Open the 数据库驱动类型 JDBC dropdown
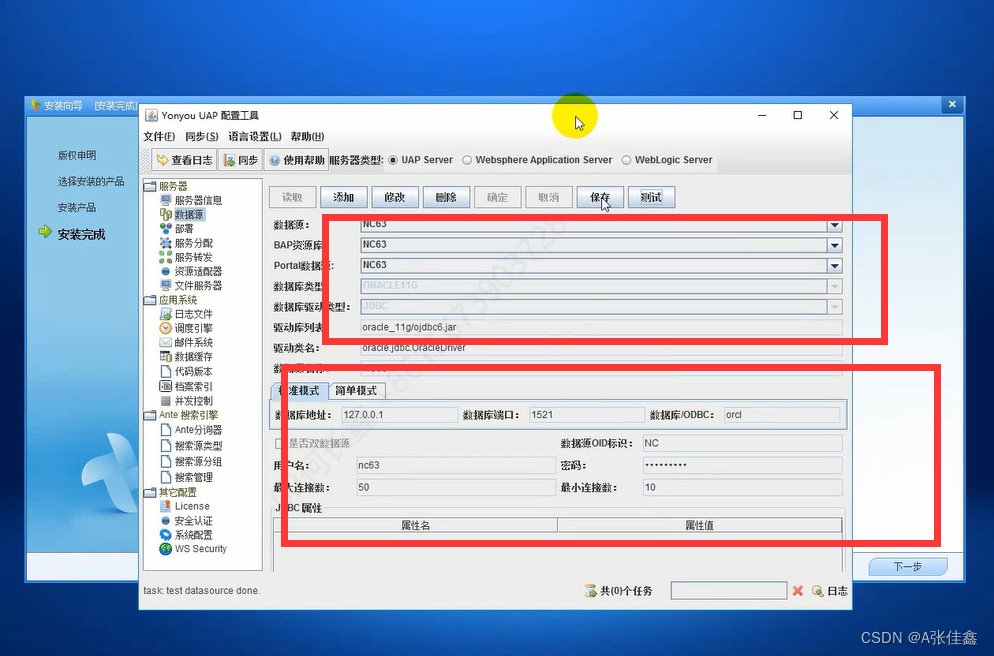Image resolution: width=994 pixels, height=656 pixels. pos(834,307)
